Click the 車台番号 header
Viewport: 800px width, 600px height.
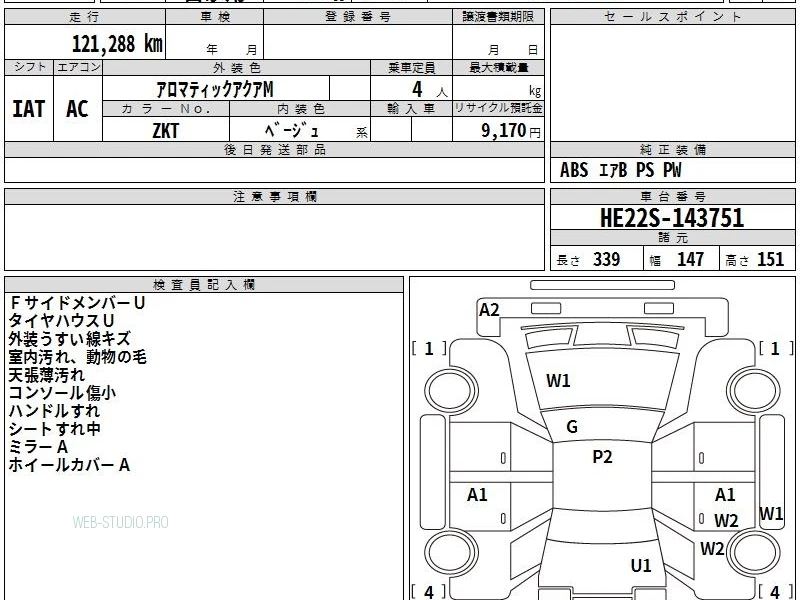coord(672,196)
